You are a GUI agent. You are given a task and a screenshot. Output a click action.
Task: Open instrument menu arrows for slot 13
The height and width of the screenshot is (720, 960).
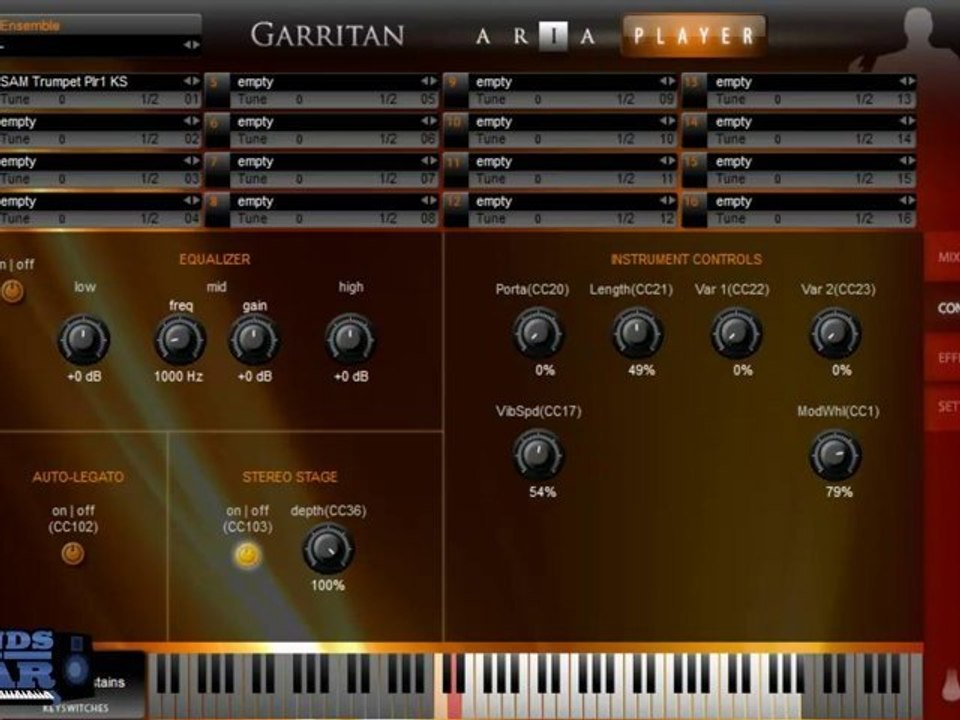click(907, 81)
